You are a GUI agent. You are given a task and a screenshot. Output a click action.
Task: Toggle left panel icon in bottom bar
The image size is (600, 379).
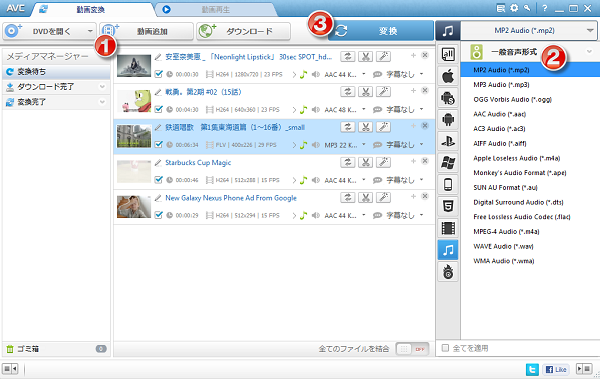coord(10,369)
